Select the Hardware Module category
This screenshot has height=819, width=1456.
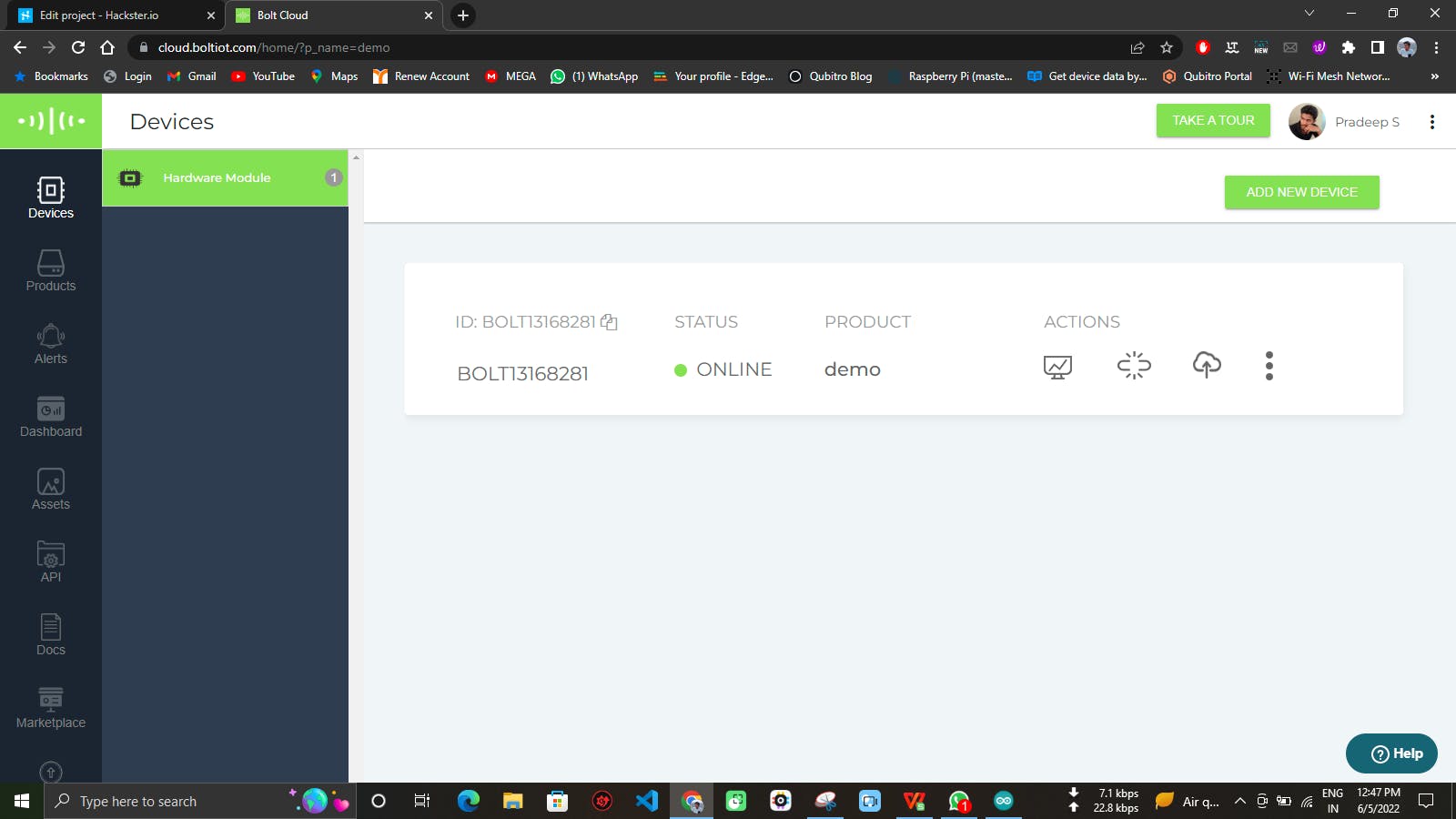(225, 177)
